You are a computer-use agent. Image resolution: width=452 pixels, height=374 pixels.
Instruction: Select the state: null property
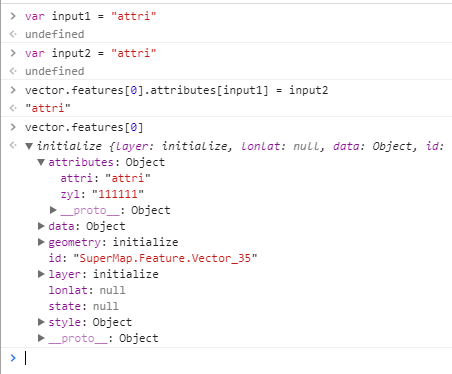point(84,306)
